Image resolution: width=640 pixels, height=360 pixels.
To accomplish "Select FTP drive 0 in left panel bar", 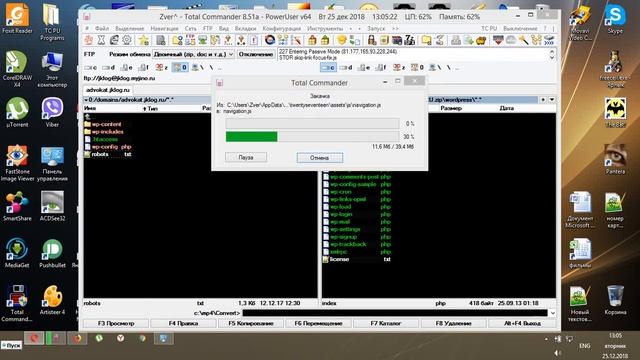I will pos(180,67).
